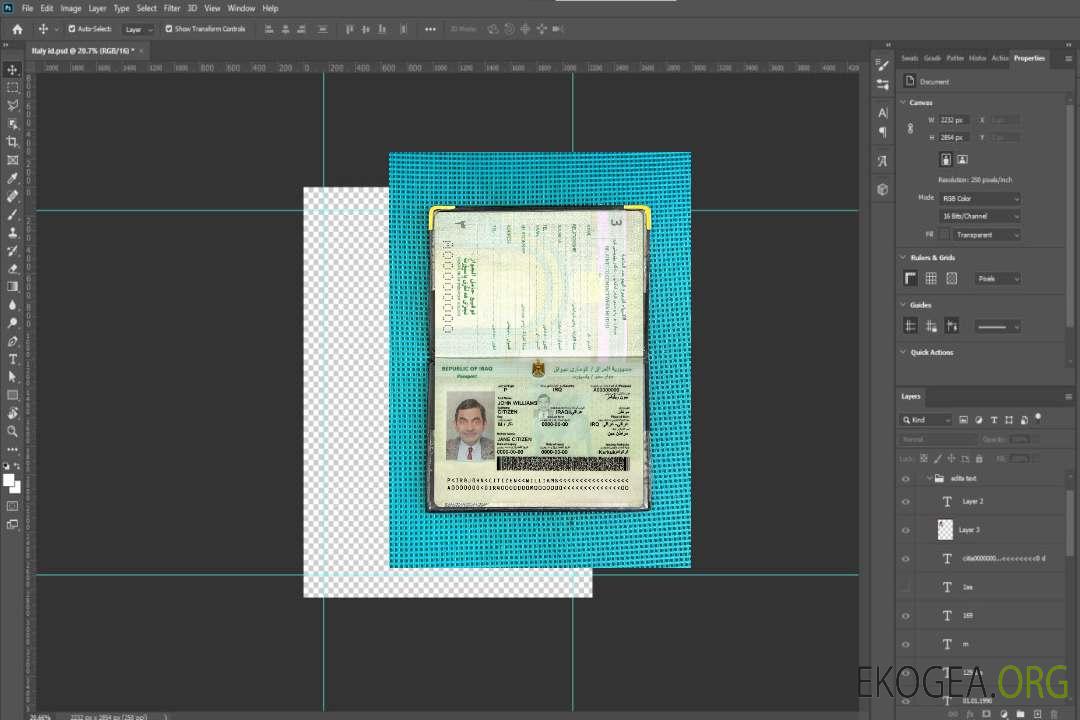Hide the Layer 2 text layer

point(906,502)
